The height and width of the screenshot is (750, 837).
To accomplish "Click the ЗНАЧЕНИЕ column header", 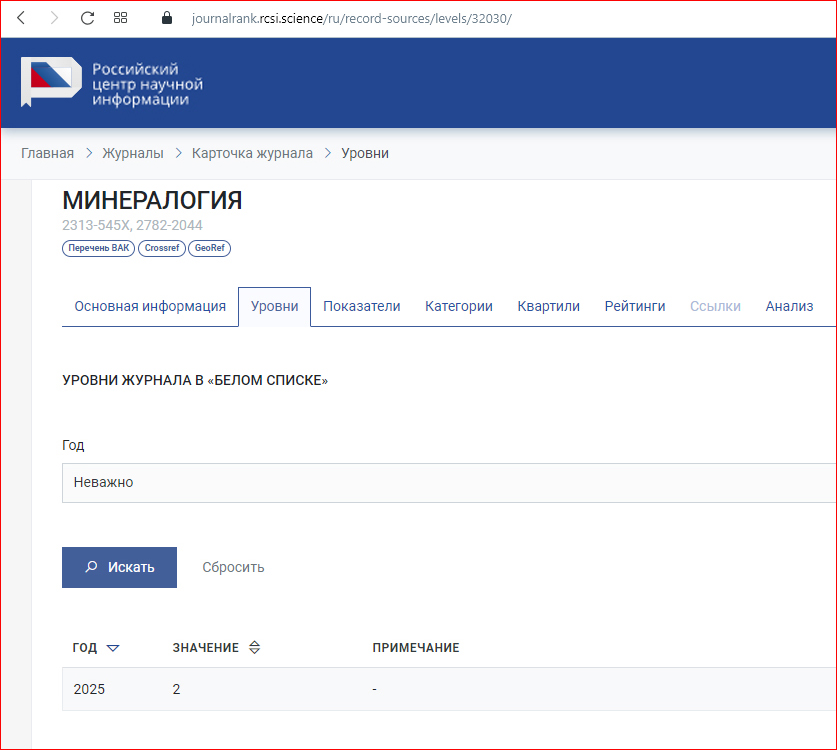I will 206,648.
